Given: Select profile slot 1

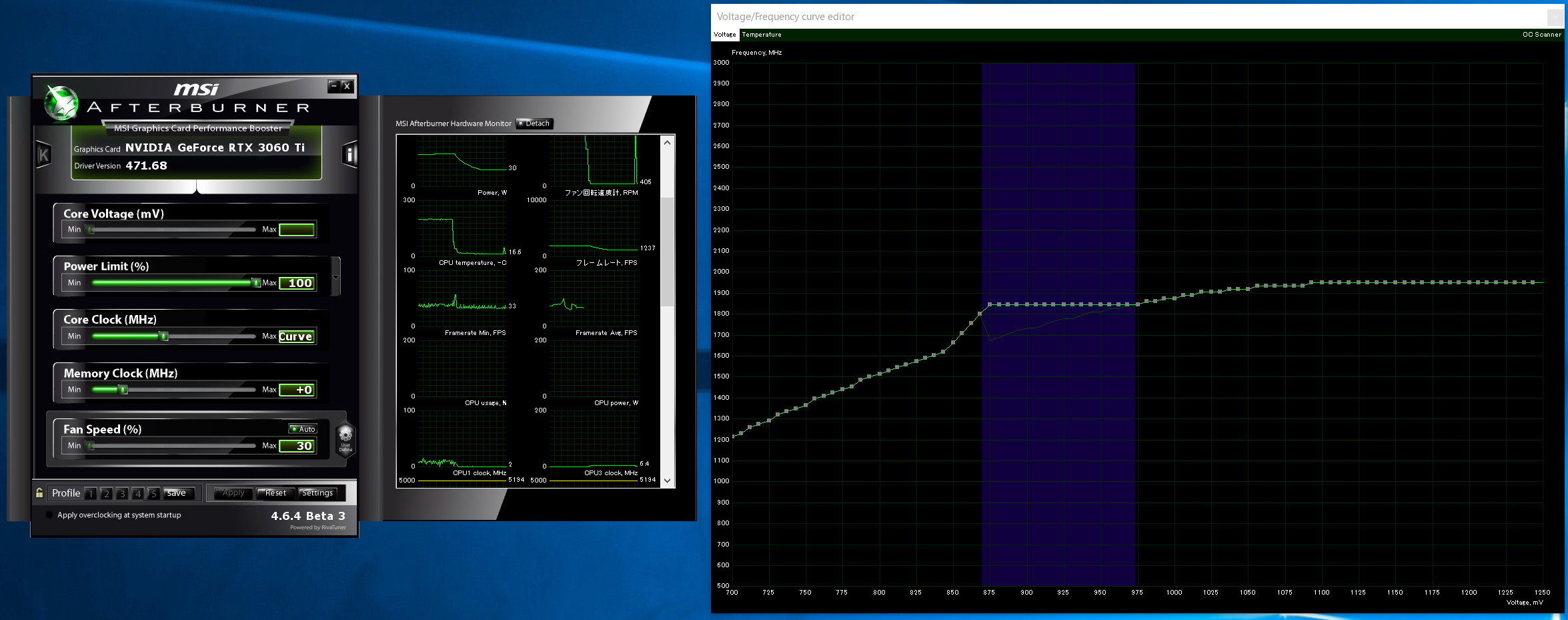Looking at the screenshot, I should click(x=91, y=494).
